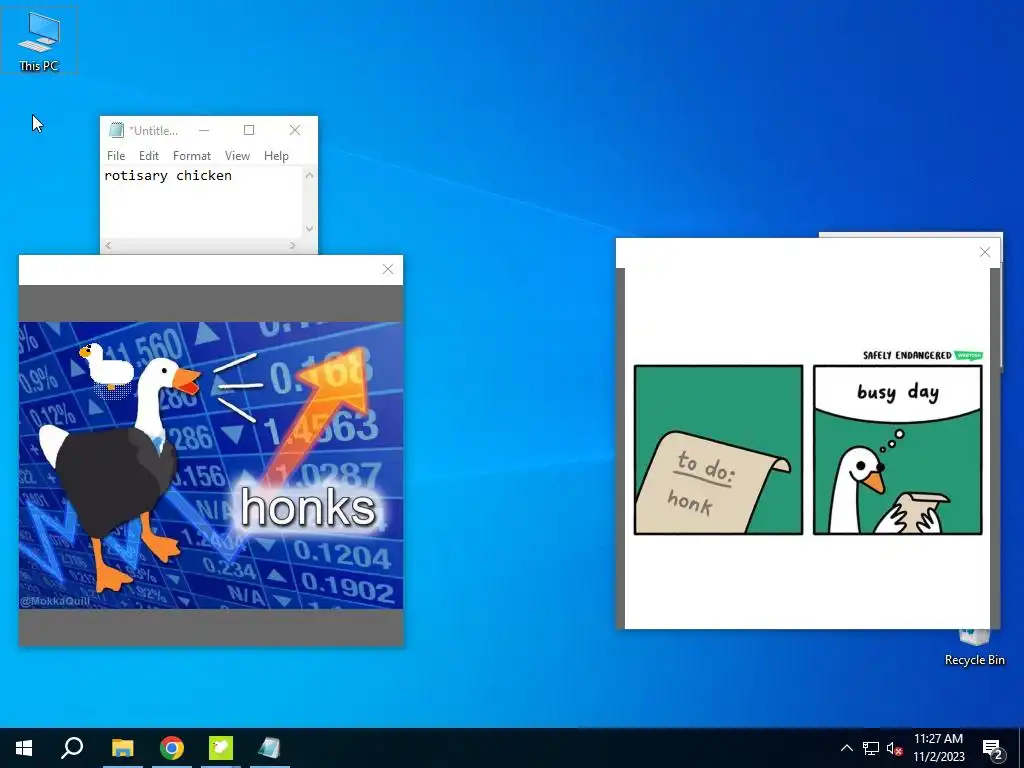
Task: Click the honks goose meme image
Action: [211, 465]
